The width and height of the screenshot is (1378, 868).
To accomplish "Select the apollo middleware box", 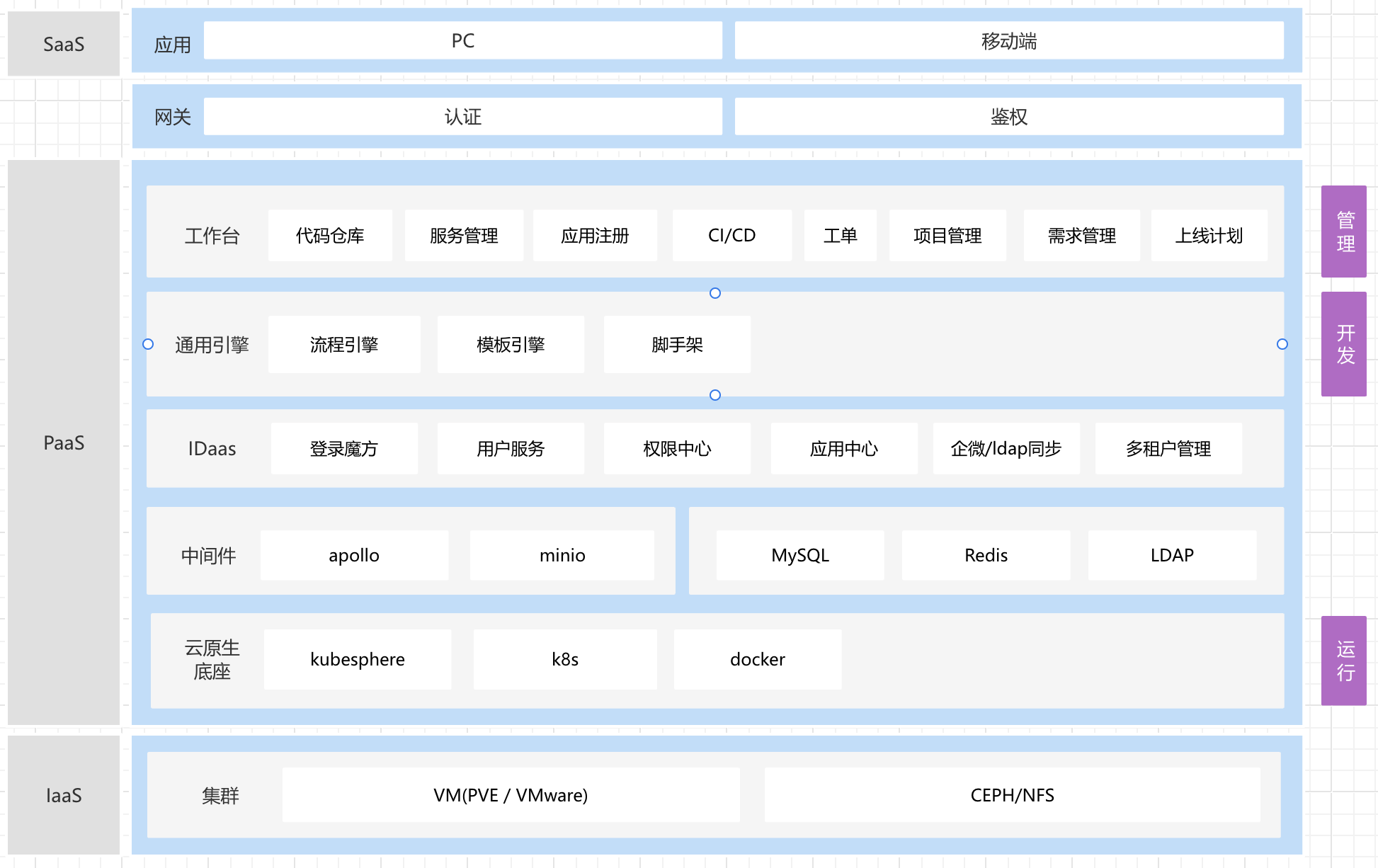I will [x=354, y=555].
